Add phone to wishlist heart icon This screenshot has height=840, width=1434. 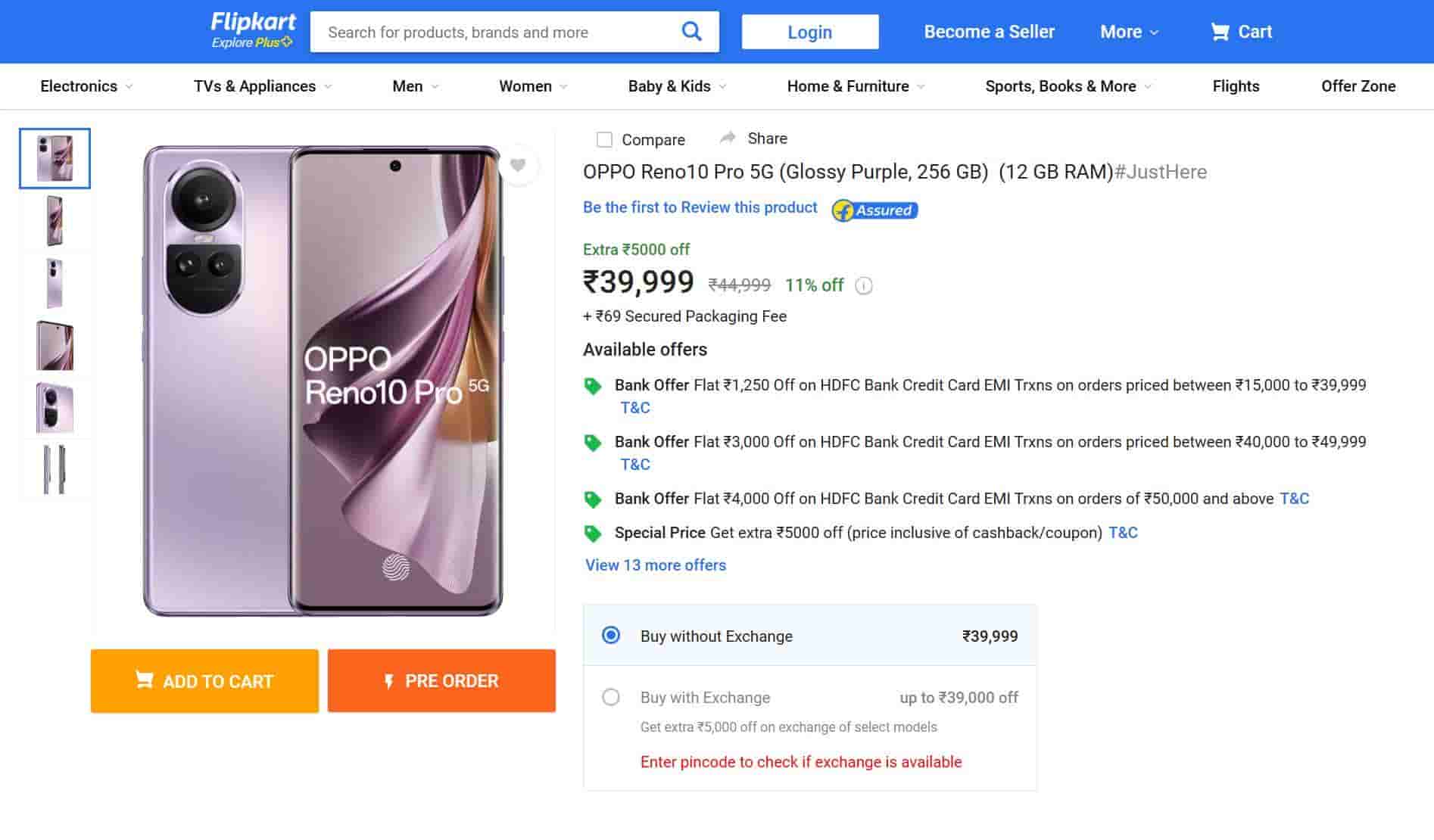pos(518,165)
